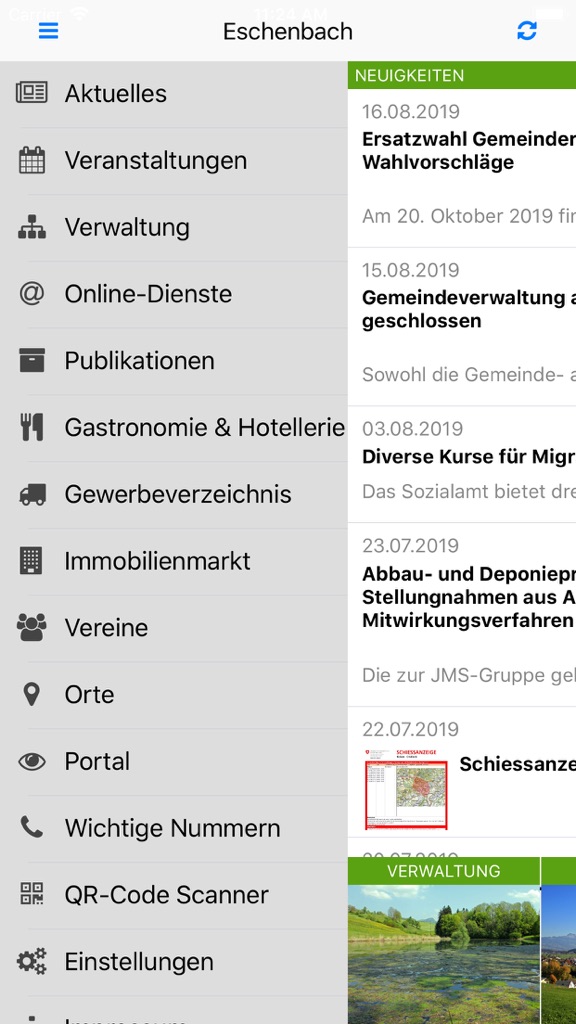Tap the blue refresh icon
Image resolution: width=576 pixels, height=1024 pixels.
point(526,31)
